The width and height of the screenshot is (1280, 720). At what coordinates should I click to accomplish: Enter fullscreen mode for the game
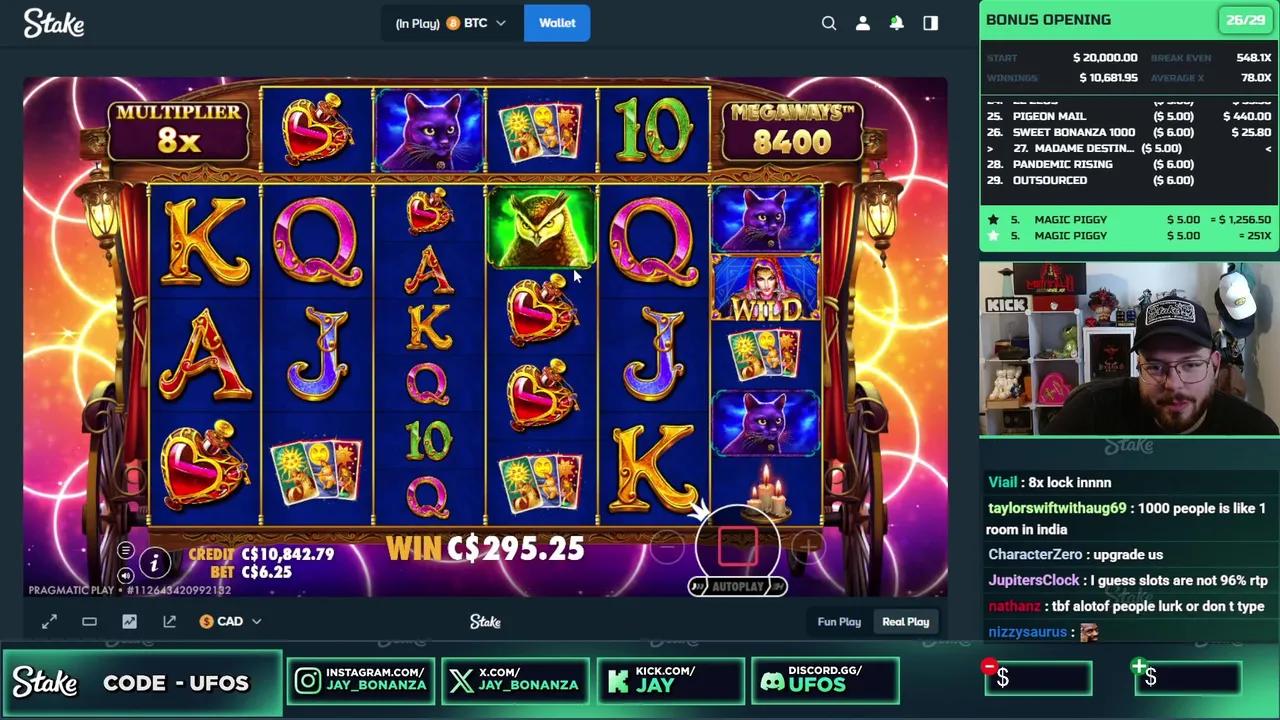49,622
